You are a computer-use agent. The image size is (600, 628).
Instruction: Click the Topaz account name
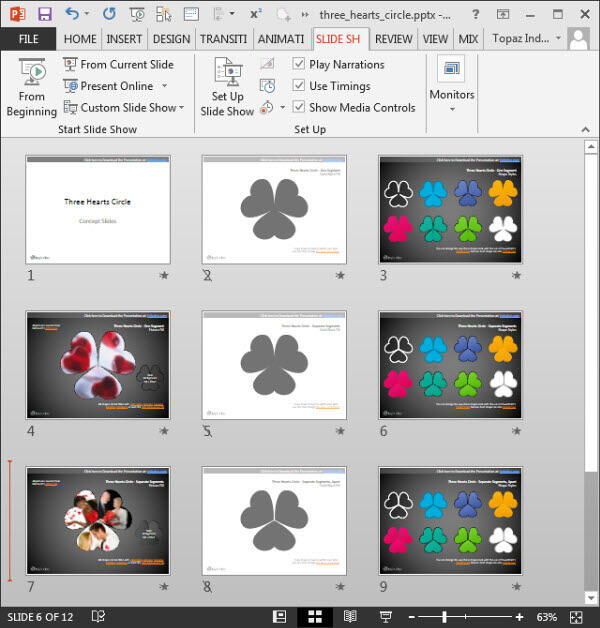tap(521, 39)
